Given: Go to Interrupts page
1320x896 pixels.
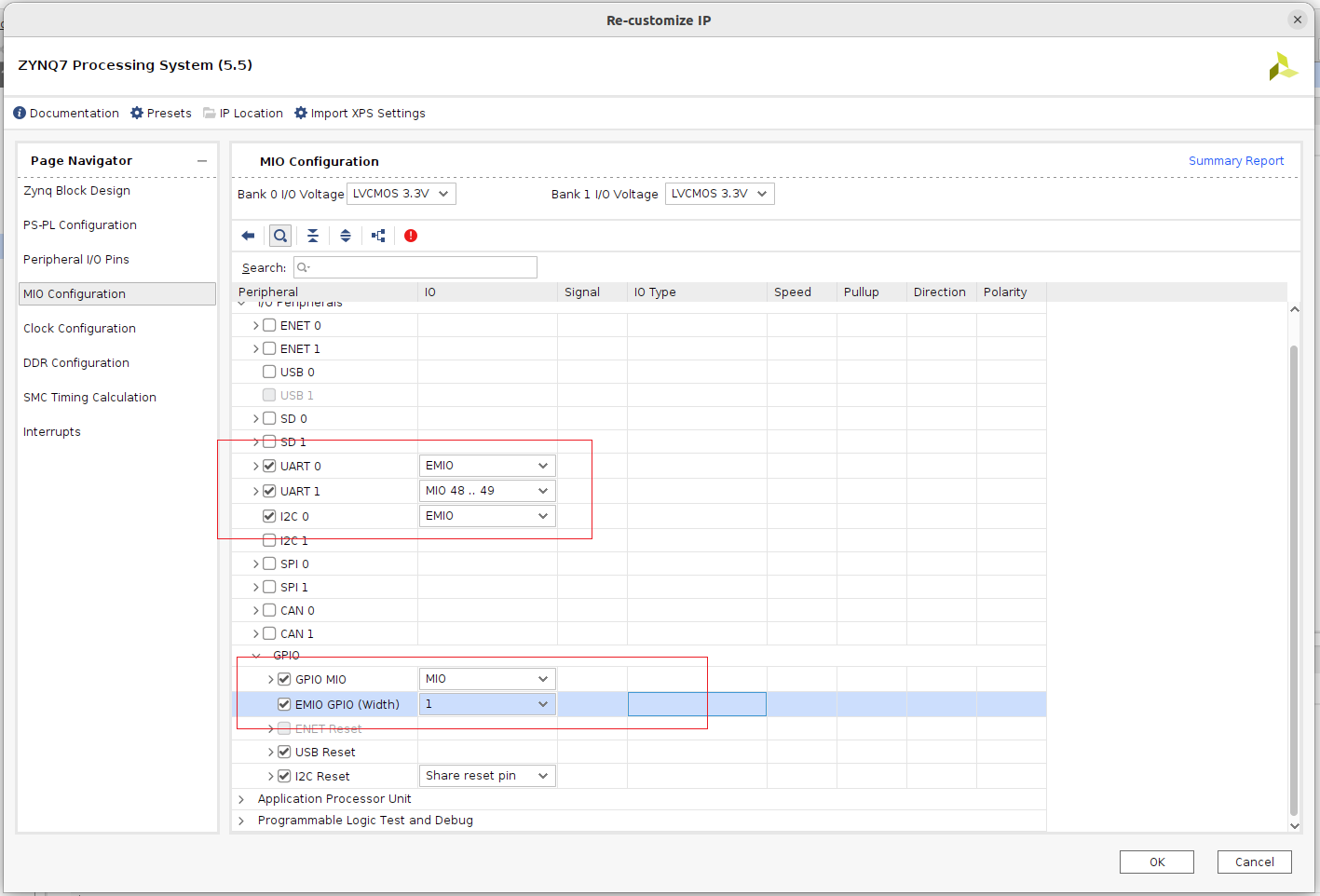Looking at the screenshot, I should pos(52,431).
